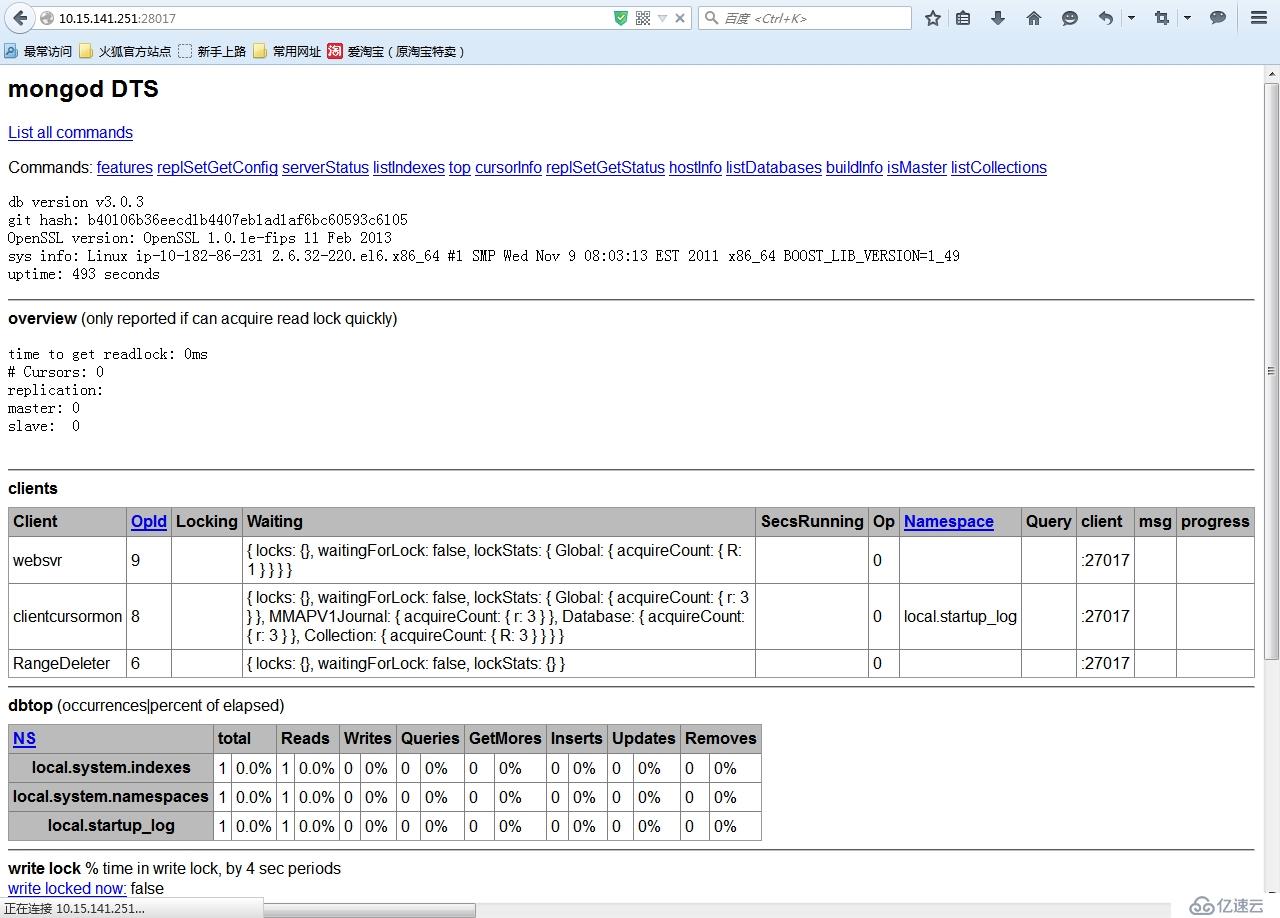
Task: Open the listDatabases command link
Action: [x=774, y=167]
